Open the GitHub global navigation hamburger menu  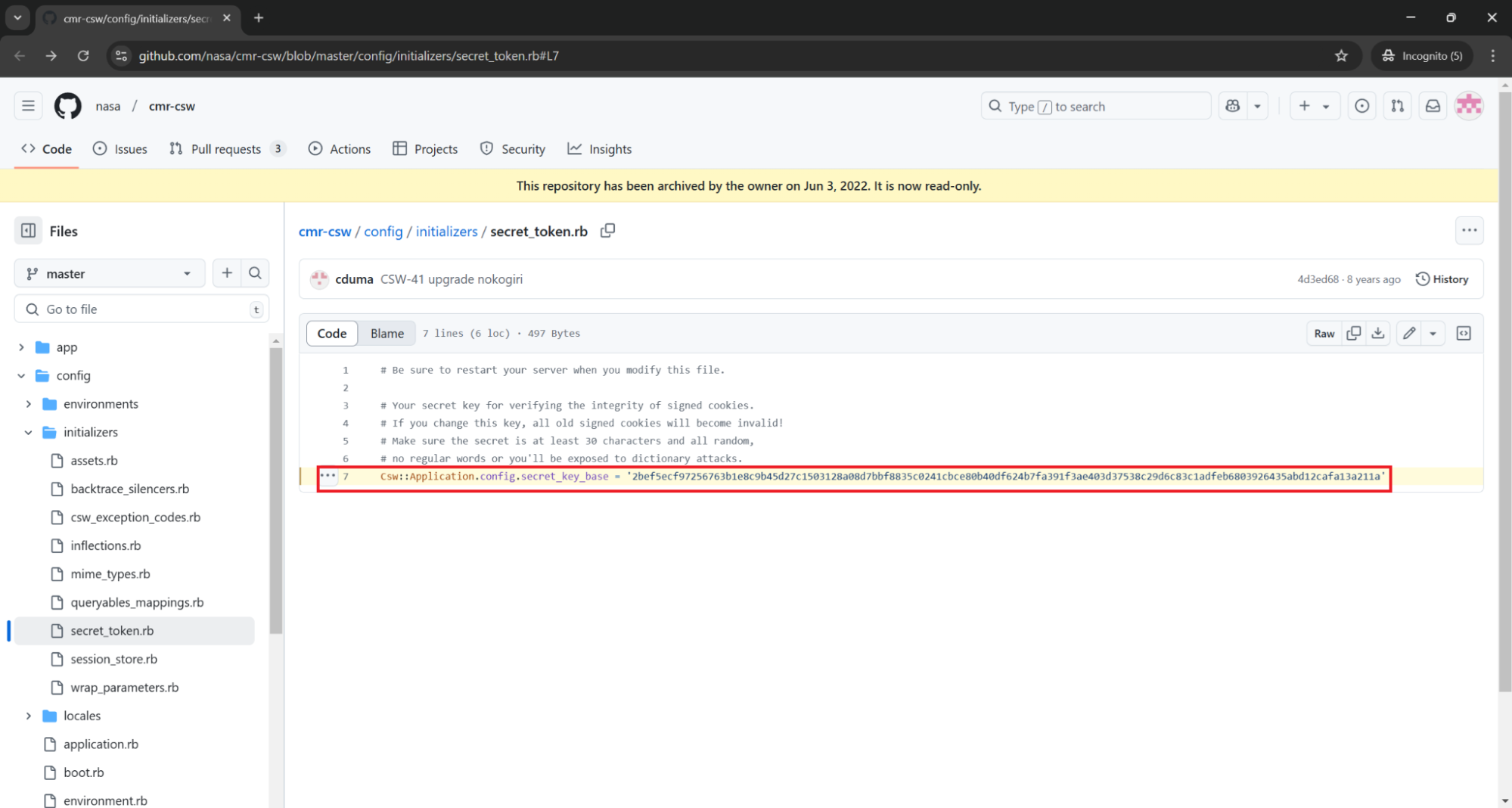pos(28,106)
